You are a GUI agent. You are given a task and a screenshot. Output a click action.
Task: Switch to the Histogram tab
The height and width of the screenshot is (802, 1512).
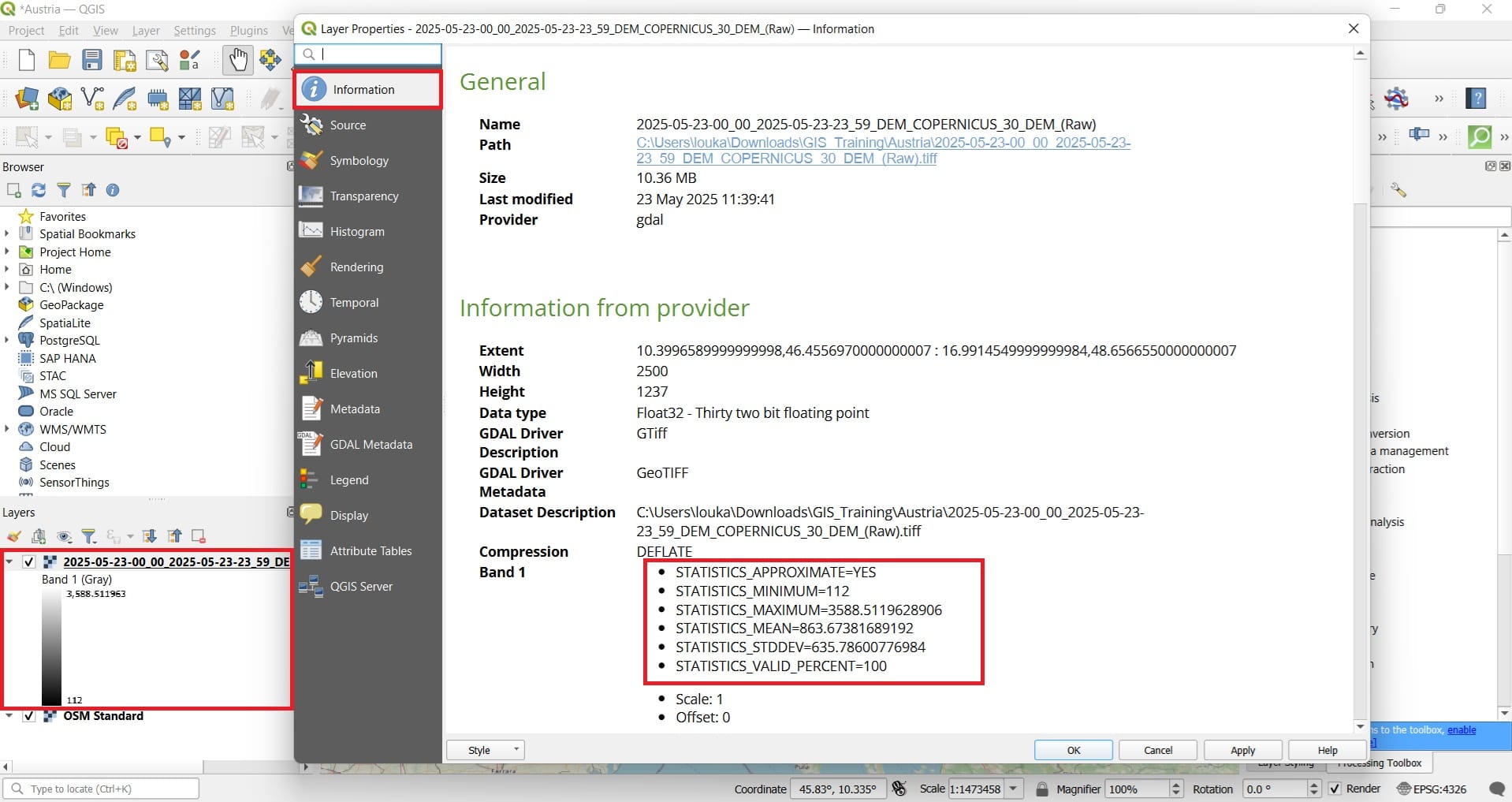click(x=367, y=232)
